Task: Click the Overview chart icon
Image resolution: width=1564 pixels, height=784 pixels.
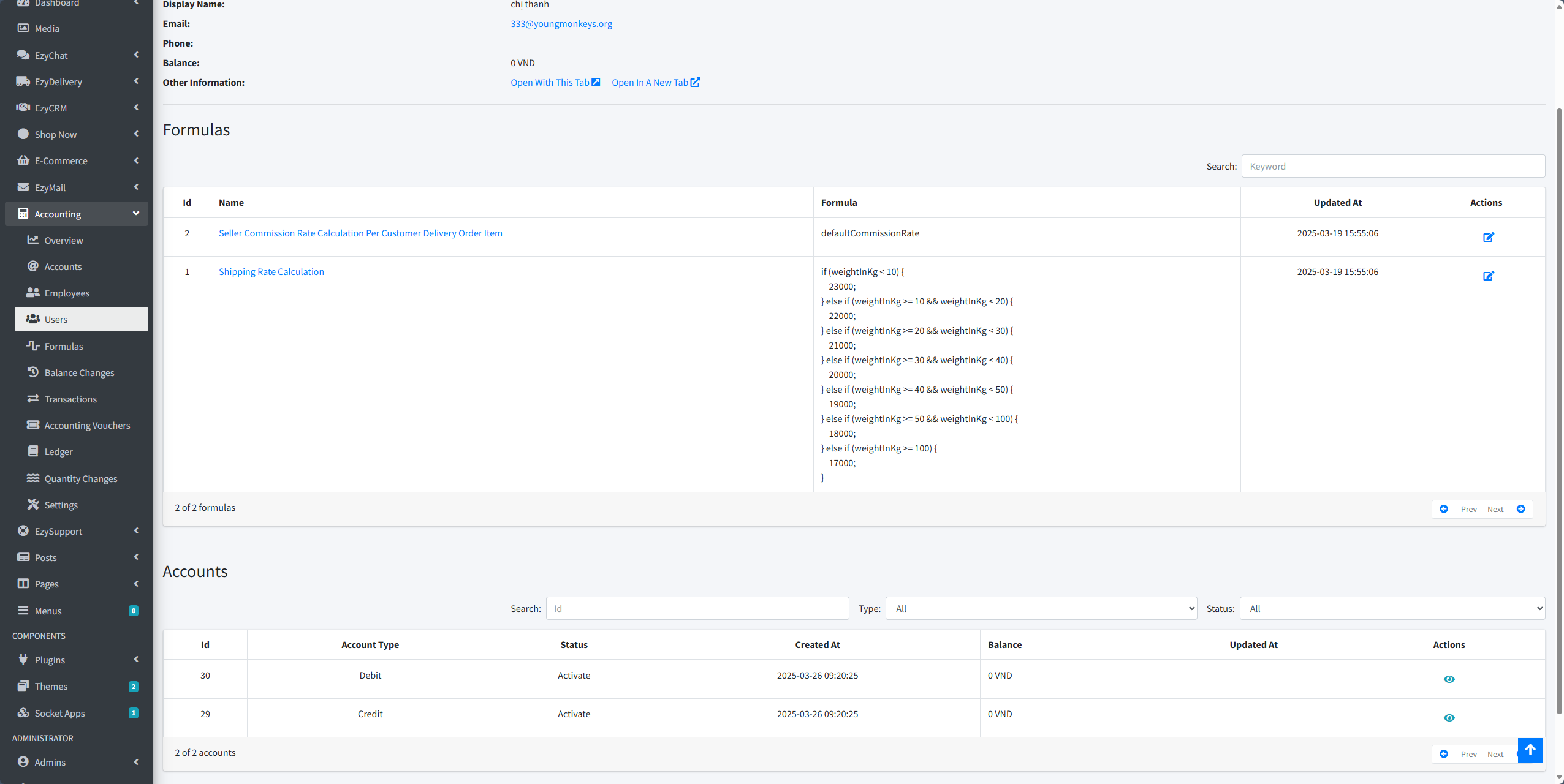Action: (x=33, y=239)
